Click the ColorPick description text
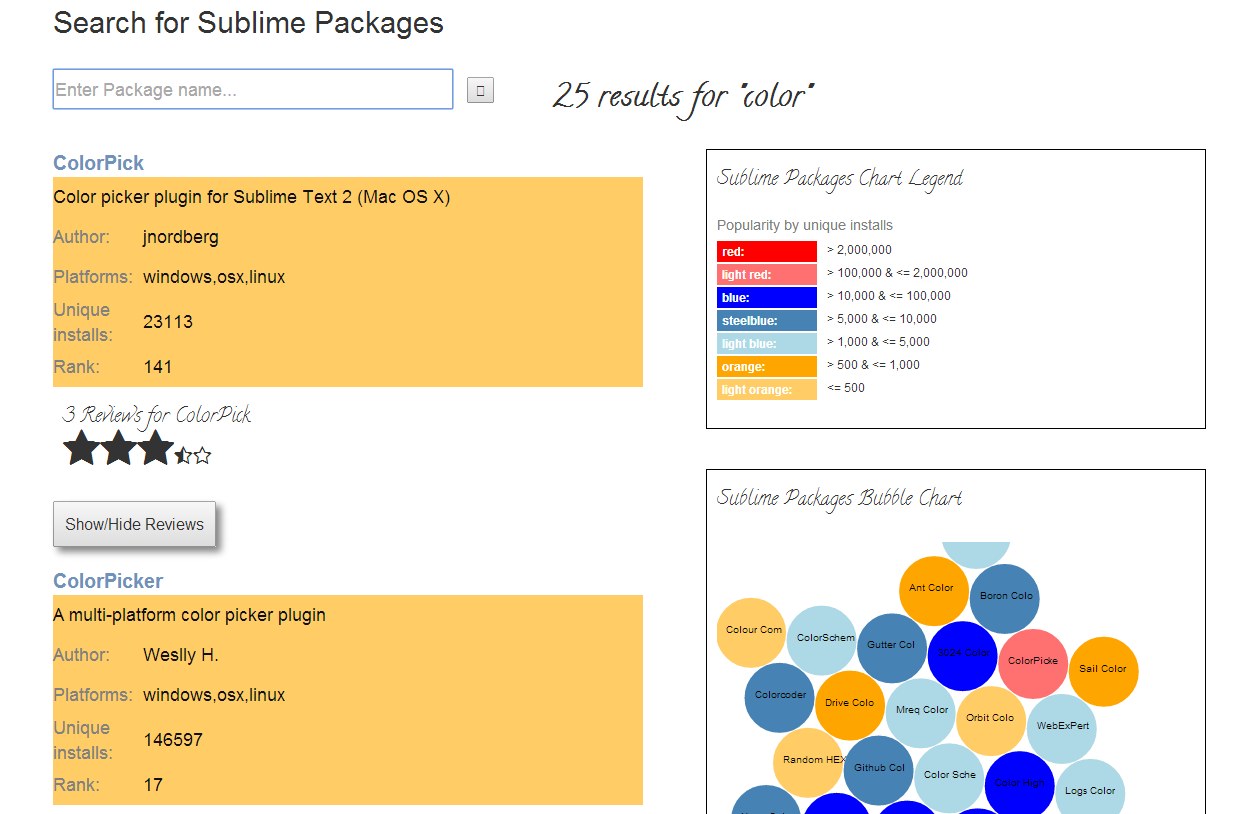This screenshot has width=1233, height=814. (252, 197)
